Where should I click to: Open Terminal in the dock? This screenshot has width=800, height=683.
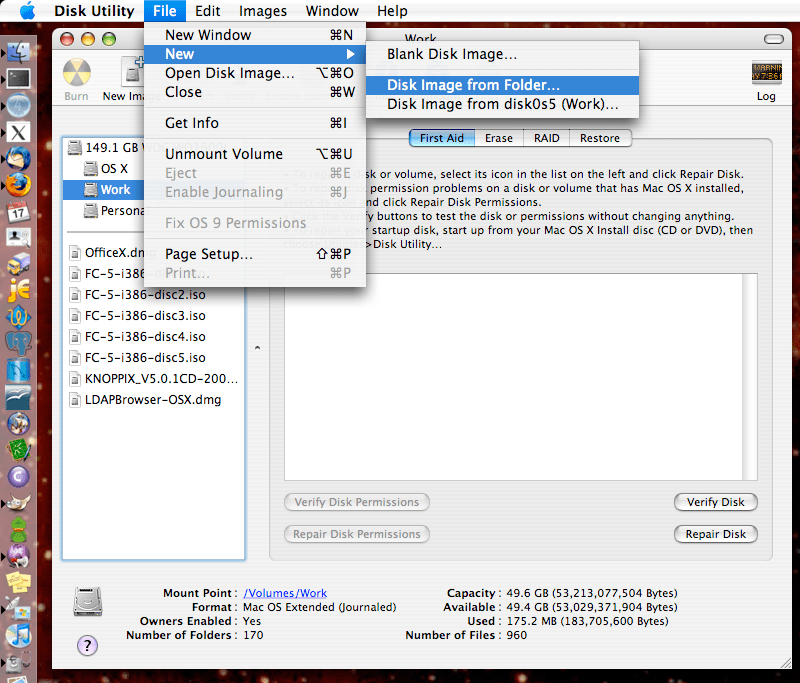18,79
